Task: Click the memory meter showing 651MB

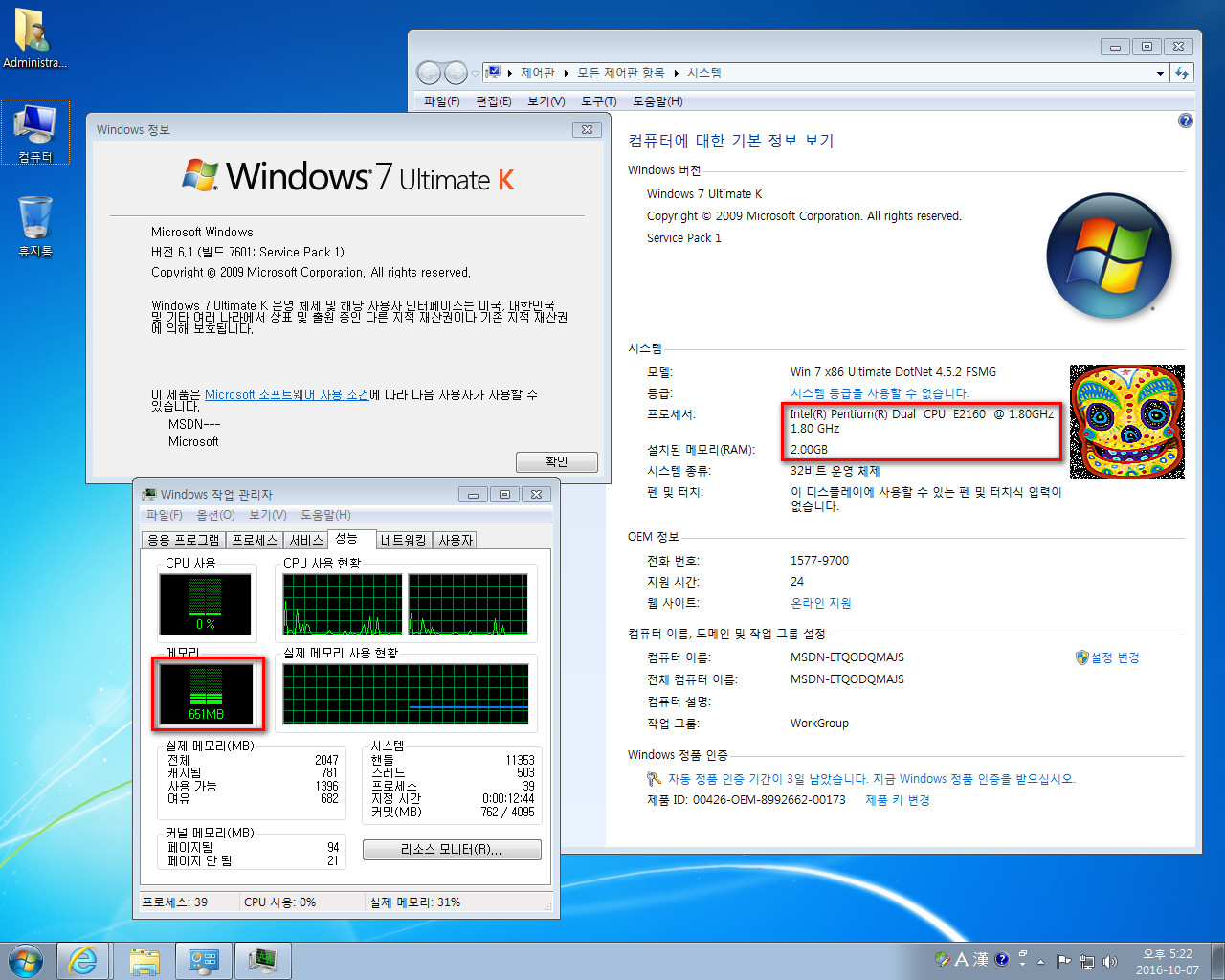Action: [x=207, y=694]
